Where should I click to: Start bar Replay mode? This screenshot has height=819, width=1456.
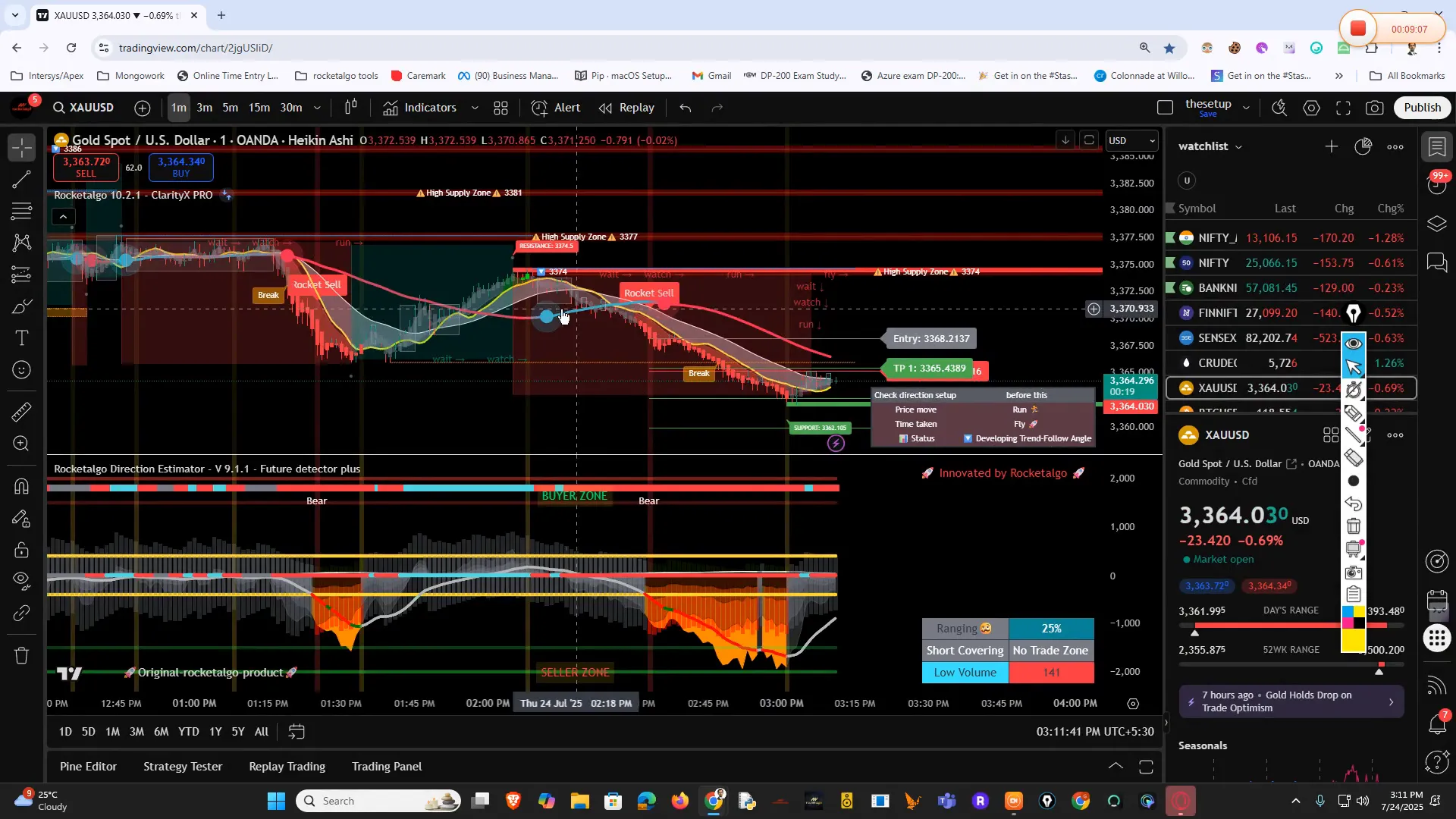pos(627,108)
